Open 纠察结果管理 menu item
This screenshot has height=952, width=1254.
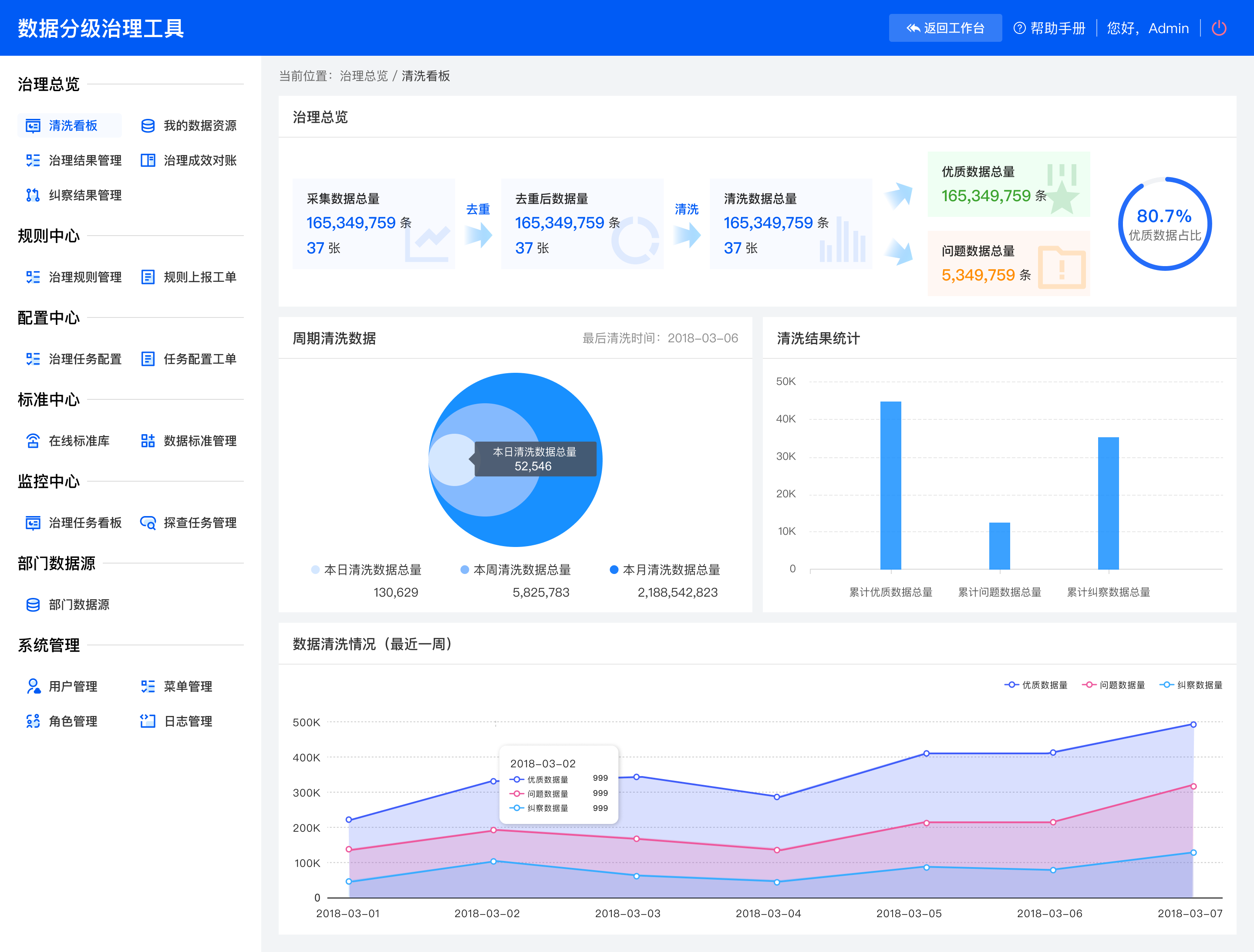74,195
